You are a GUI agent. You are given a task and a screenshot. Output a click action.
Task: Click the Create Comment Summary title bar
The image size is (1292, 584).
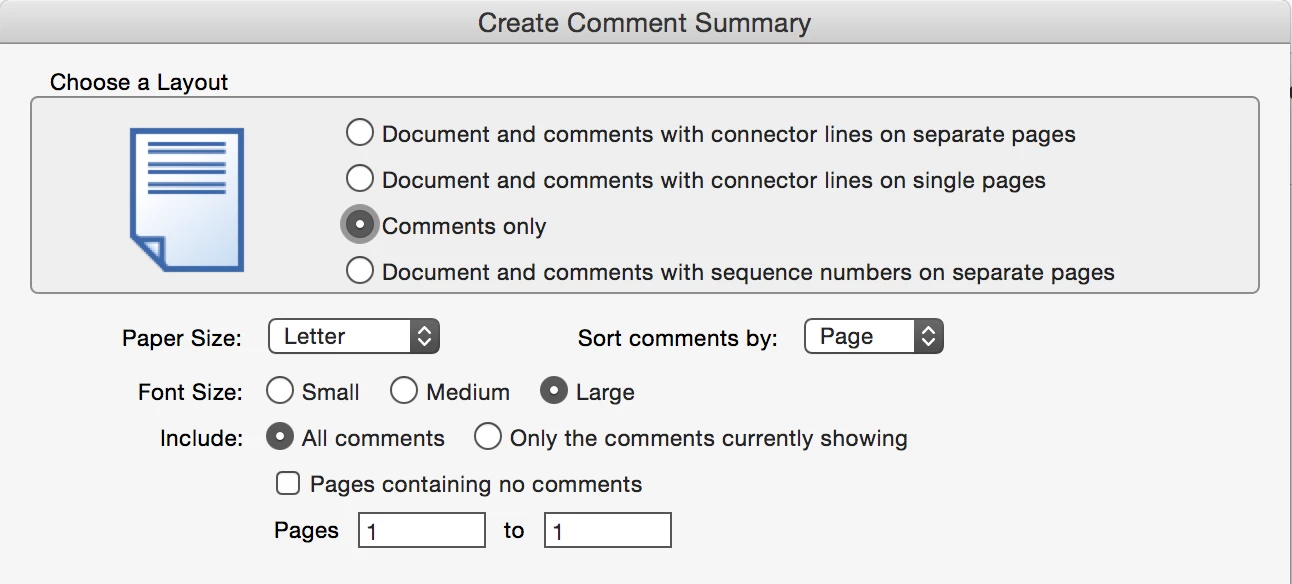pos(644,23)
